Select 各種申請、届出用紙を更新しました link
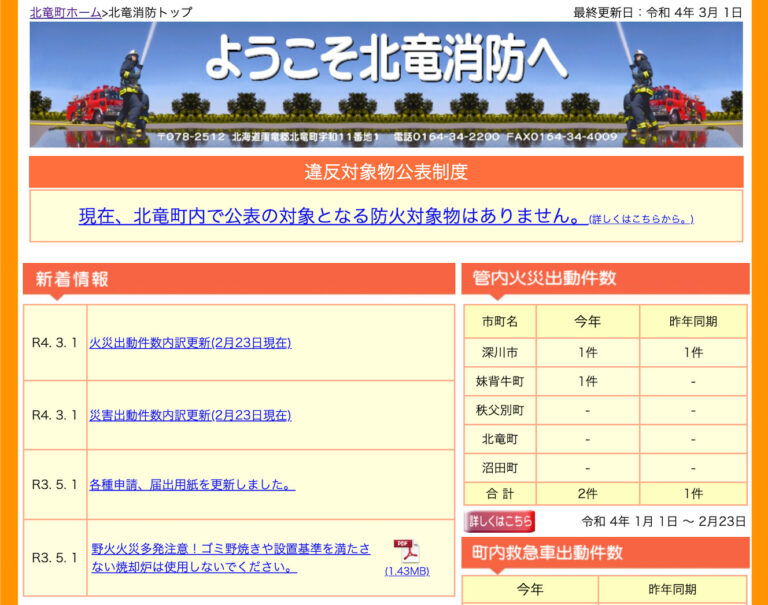The width and height of the screenshot is (768, 605). [x=191, y=484]
